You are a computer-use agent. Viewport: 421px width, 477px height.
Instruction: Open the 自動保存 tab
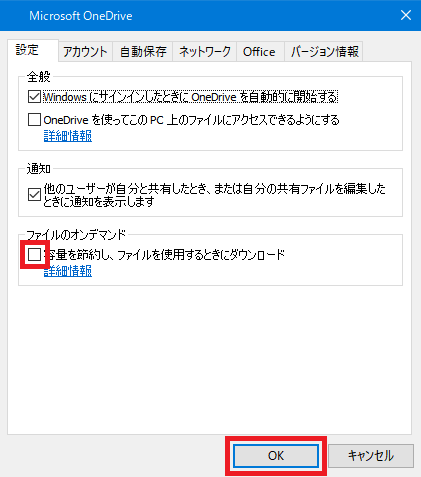click(x=143, y=52)
